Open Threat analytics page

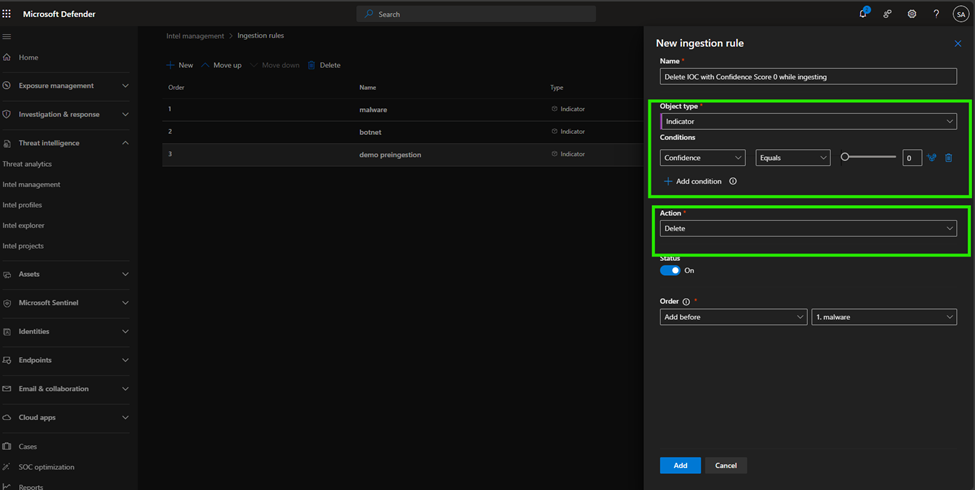coord(27,164)
